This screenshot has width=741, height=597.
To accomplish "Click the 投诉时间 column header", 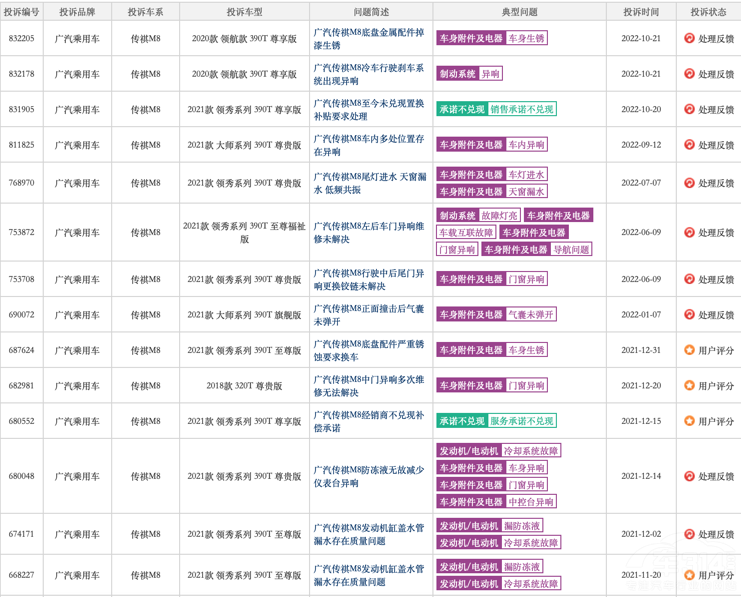I will pos(640,12).
